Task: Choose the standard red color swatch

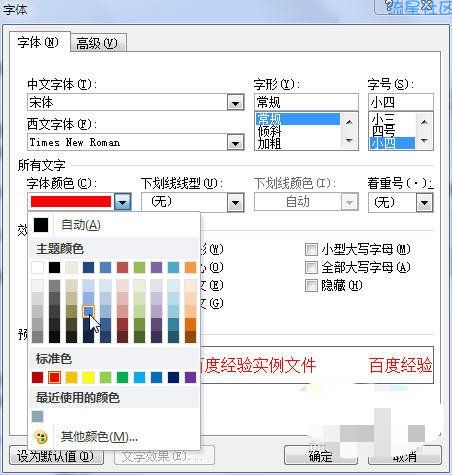Action: (x=54, y=377)
